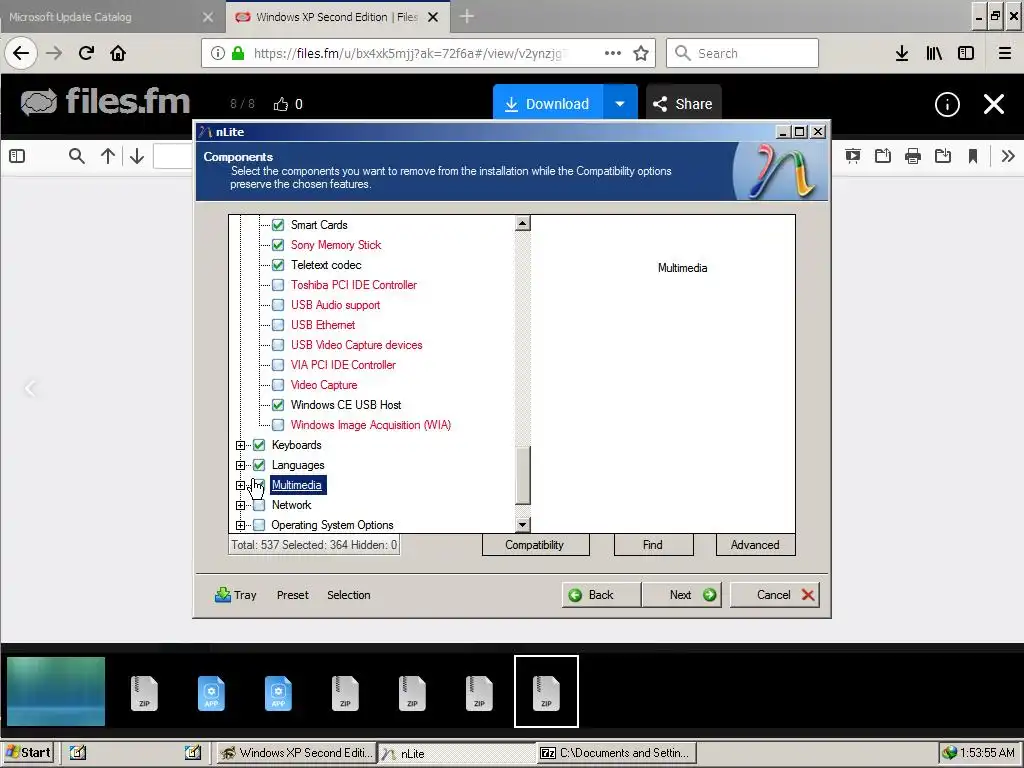Viewport: 1024px width, 768px height.
Task: Click the Advanced button
Action: (756, 545)
